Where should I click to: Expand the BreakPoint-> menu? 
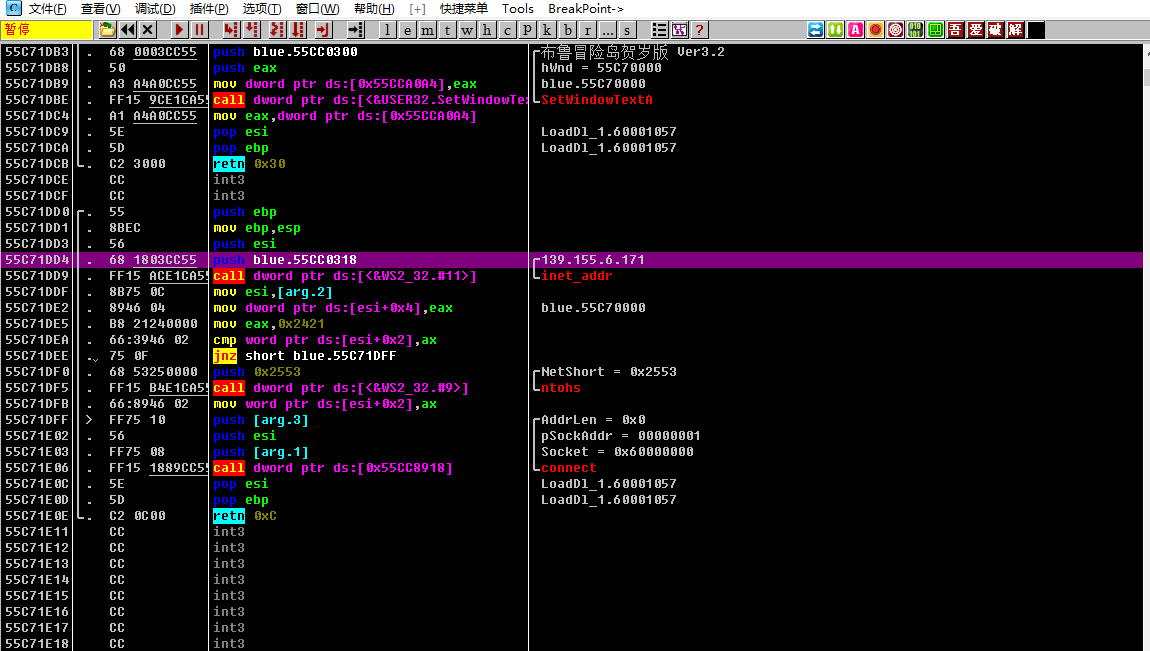pyautogui.click(x=586, y=9)
